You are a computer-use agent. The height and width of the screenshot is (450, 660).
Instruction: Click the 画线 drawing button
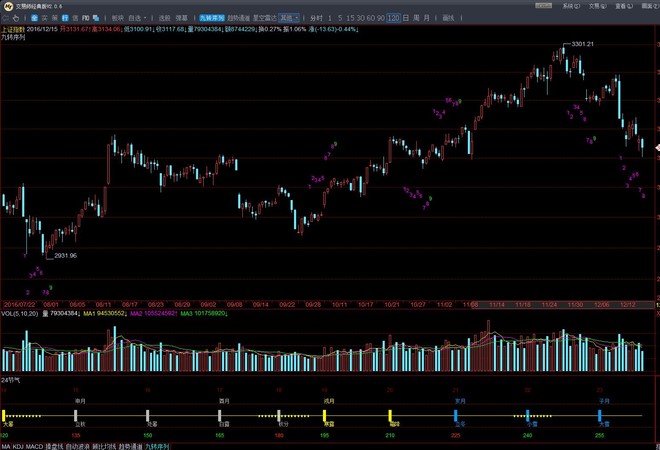[x=448, y=18]
